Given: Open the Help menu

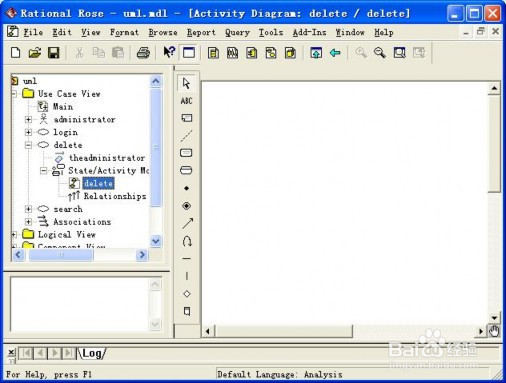Looking at the screenshot, I should click(x=384, y=32).
